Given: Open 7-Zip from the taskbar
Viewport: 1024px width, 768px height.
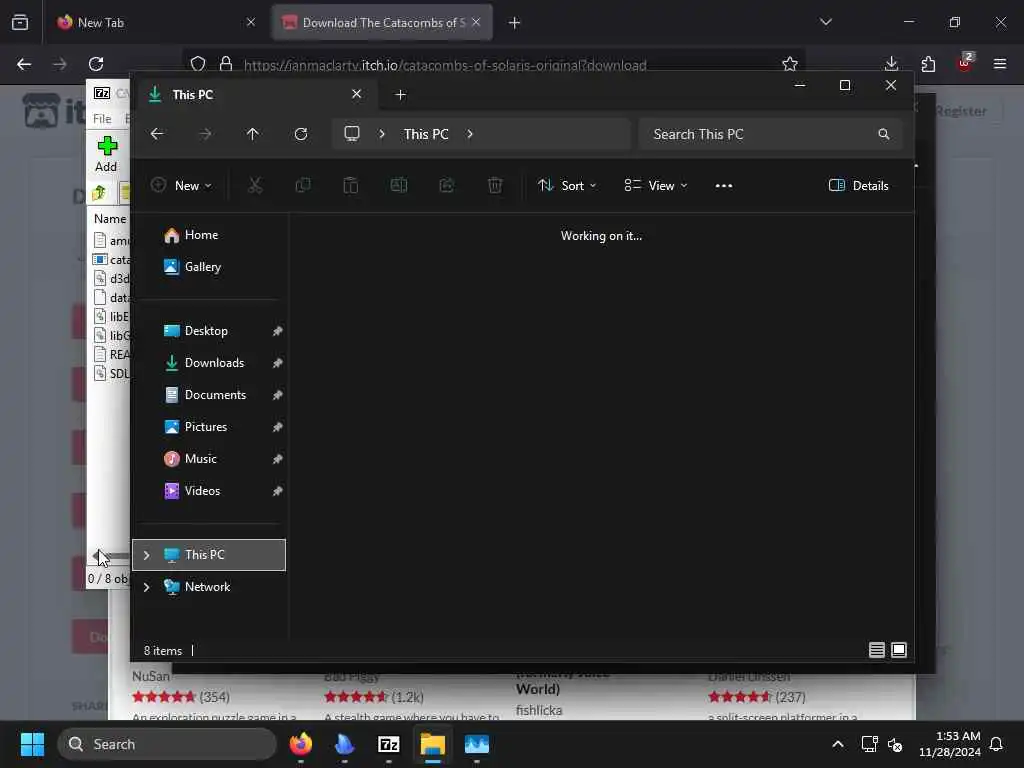Looking at the screenshot, I should [x=389, y=744].
